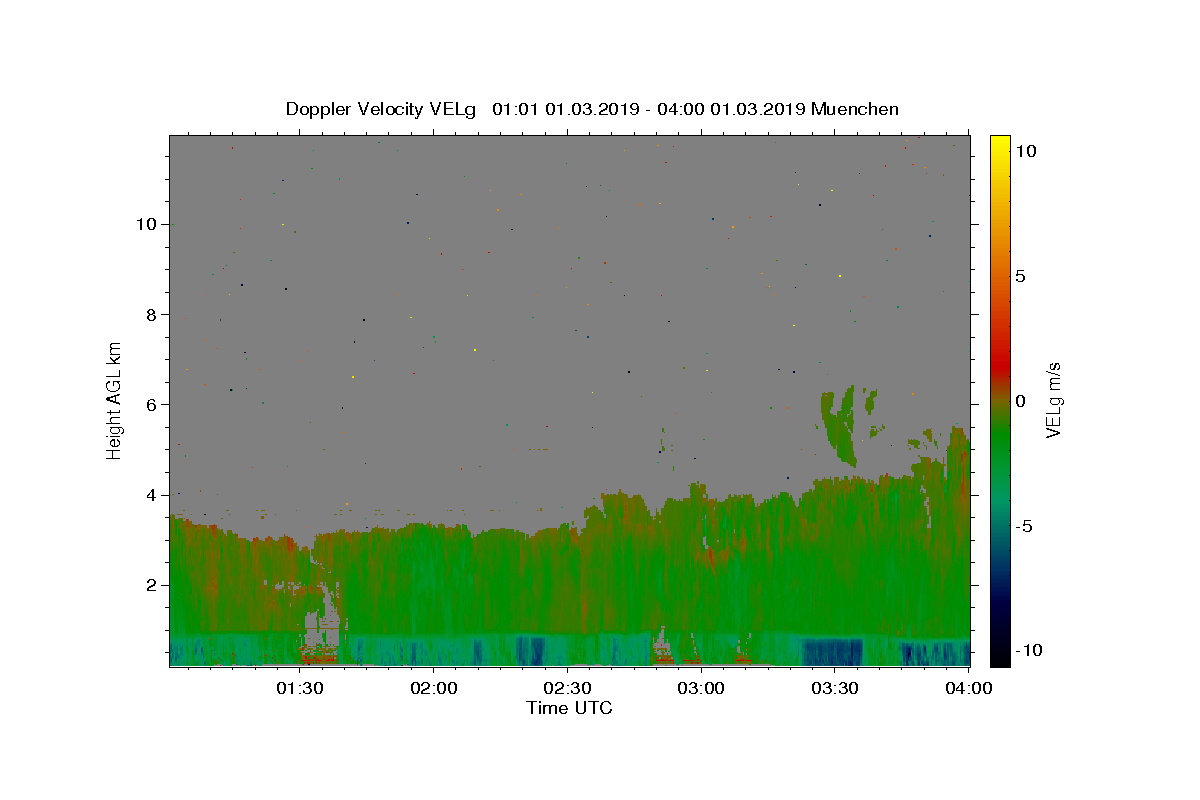
Task: Click the height axis label 8
Action: 152,314
